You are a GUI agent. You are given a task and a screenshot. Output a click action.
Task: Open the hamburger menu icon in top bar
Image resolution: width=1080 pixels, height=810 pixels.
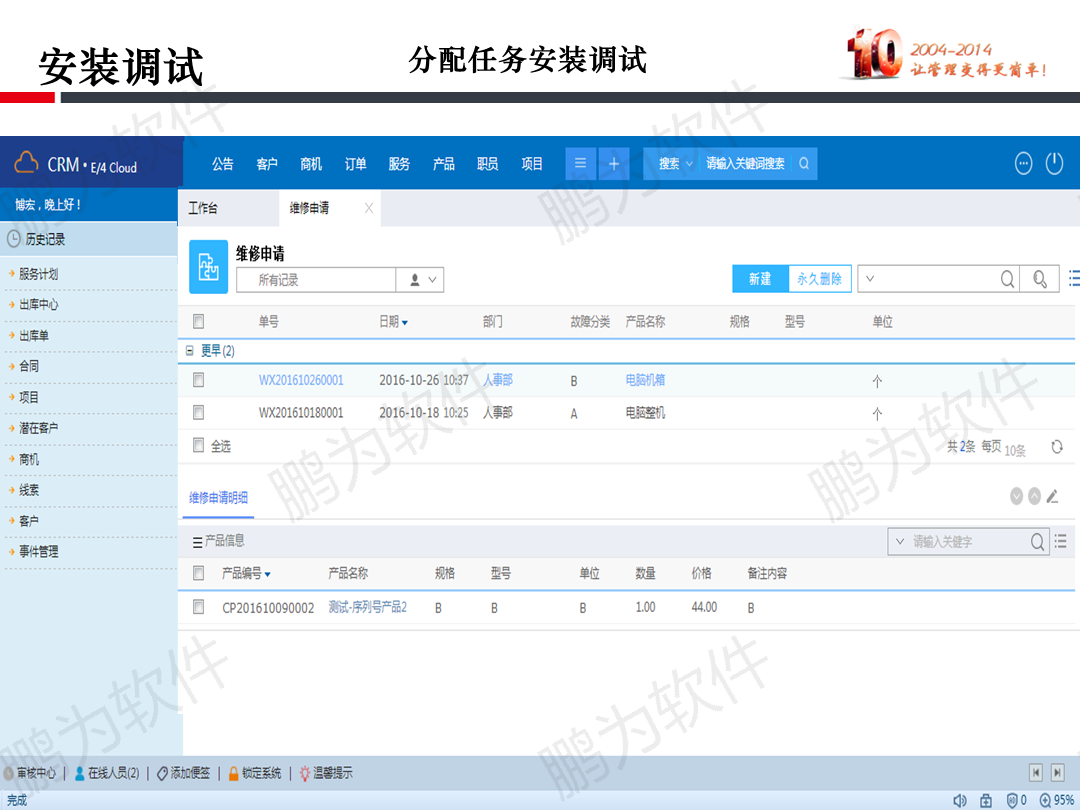tap(581, 163)
